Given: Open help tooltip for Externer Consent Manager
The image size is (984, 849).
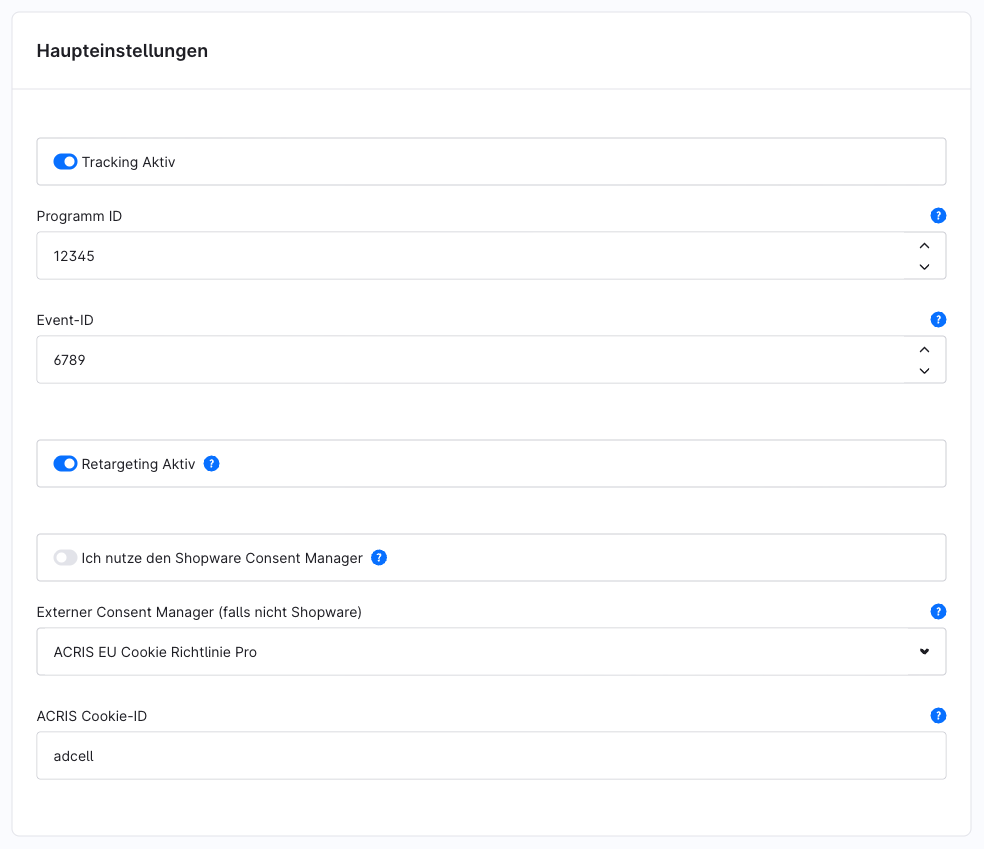Looking at the screenshot, I should click(938, 612).
